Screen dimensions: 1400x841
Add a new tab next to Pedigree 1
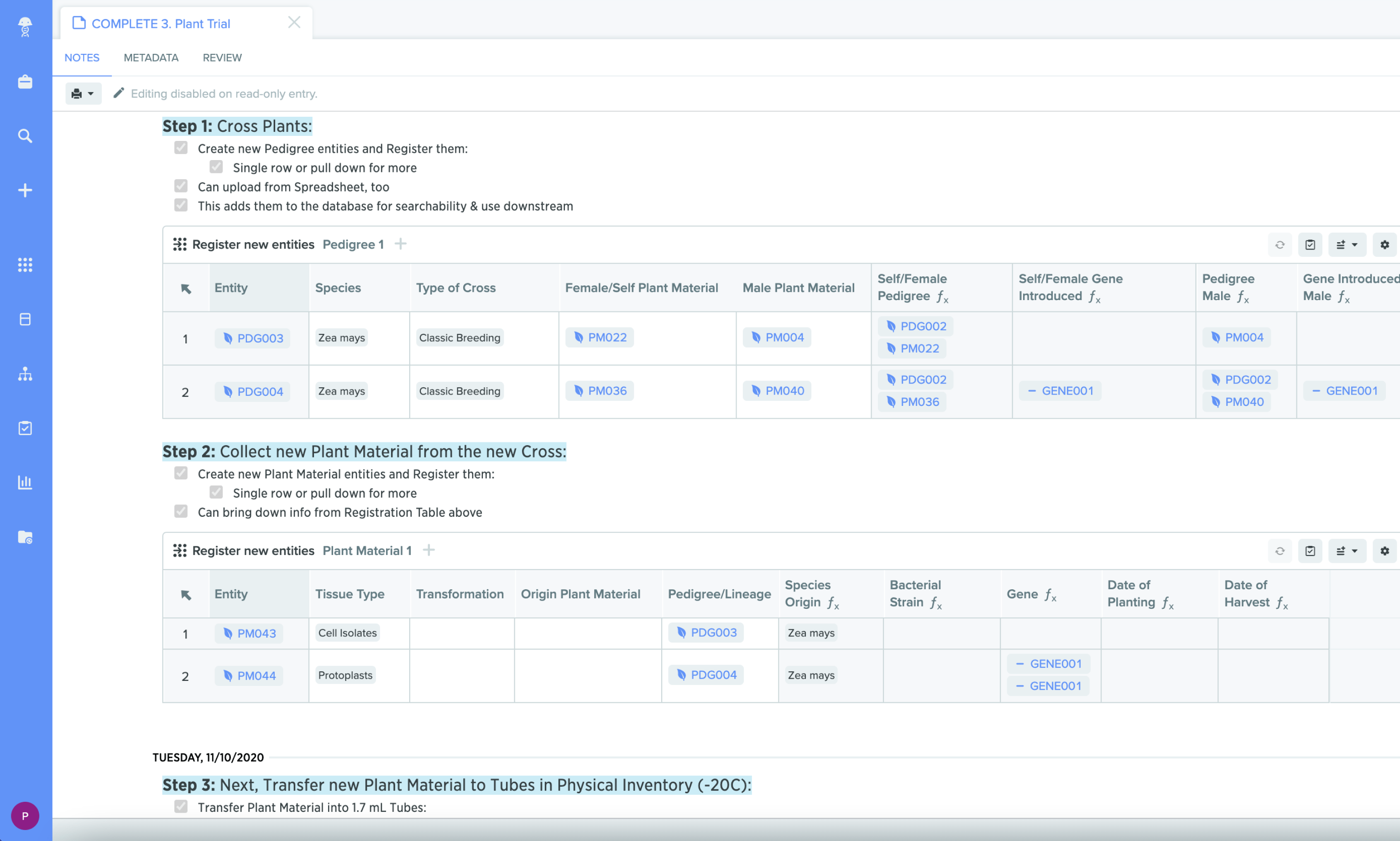tap(400, 244)
